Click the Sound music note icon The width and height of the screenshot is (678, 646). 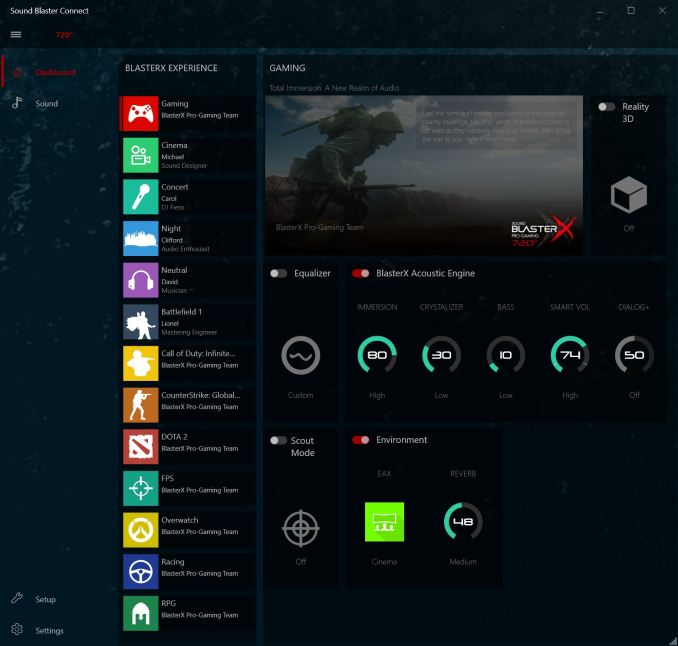tap(17, 103)
